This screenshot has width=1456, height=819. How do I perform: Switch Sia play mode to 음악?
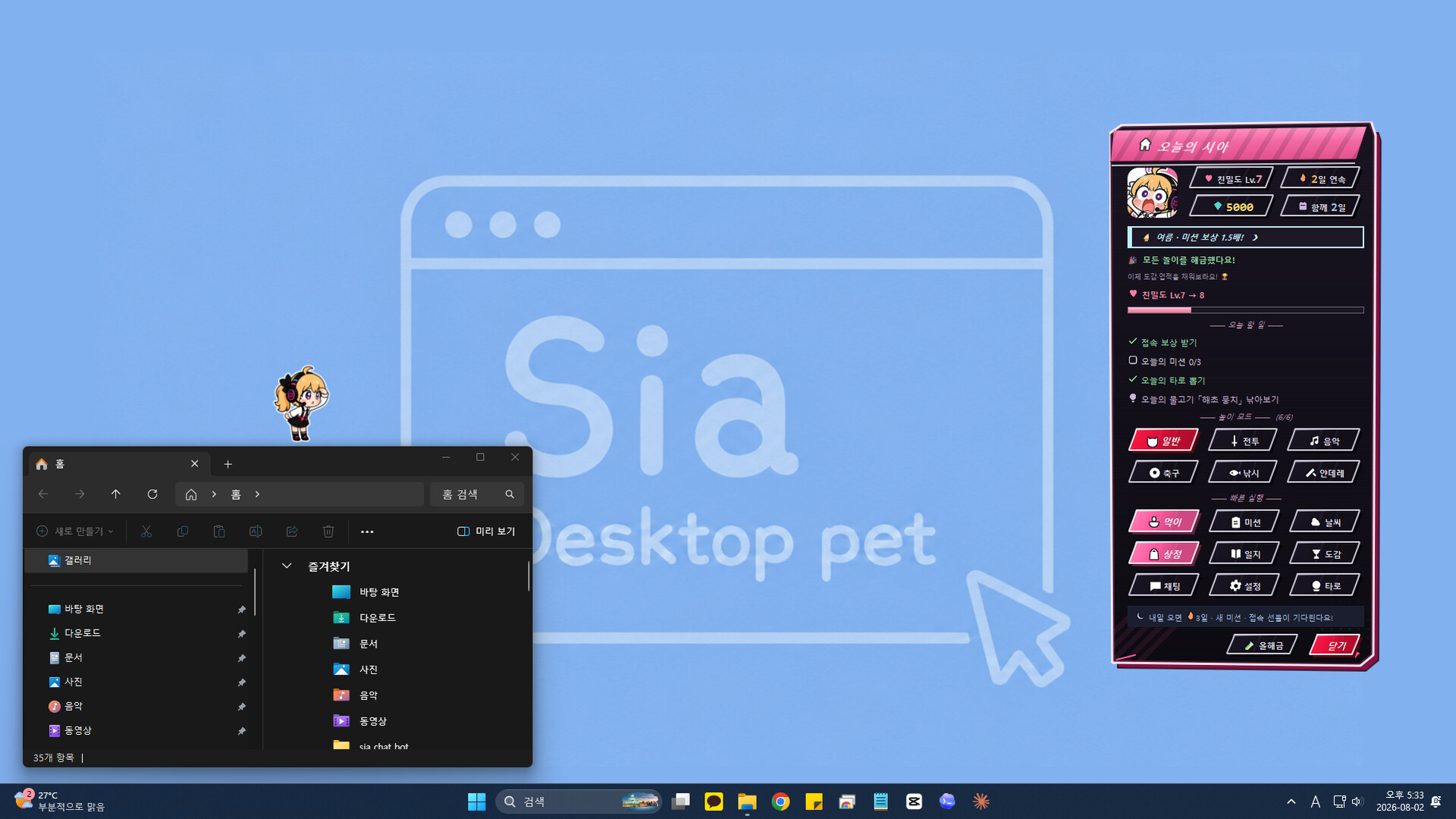pos(1323,441)
